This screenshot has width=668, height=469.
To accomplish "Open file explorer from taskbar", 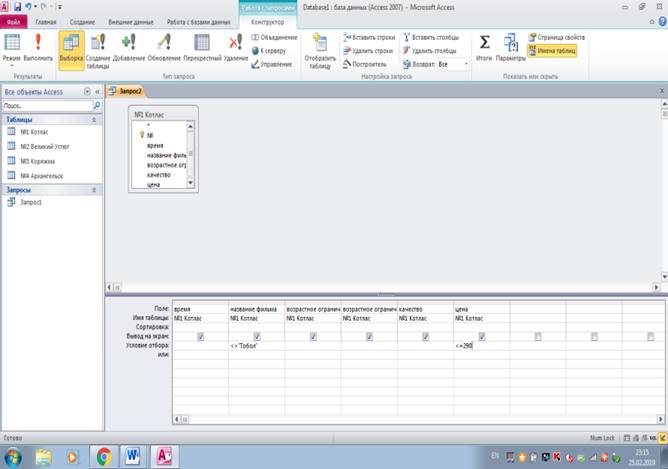I will [x=43, y=457].
